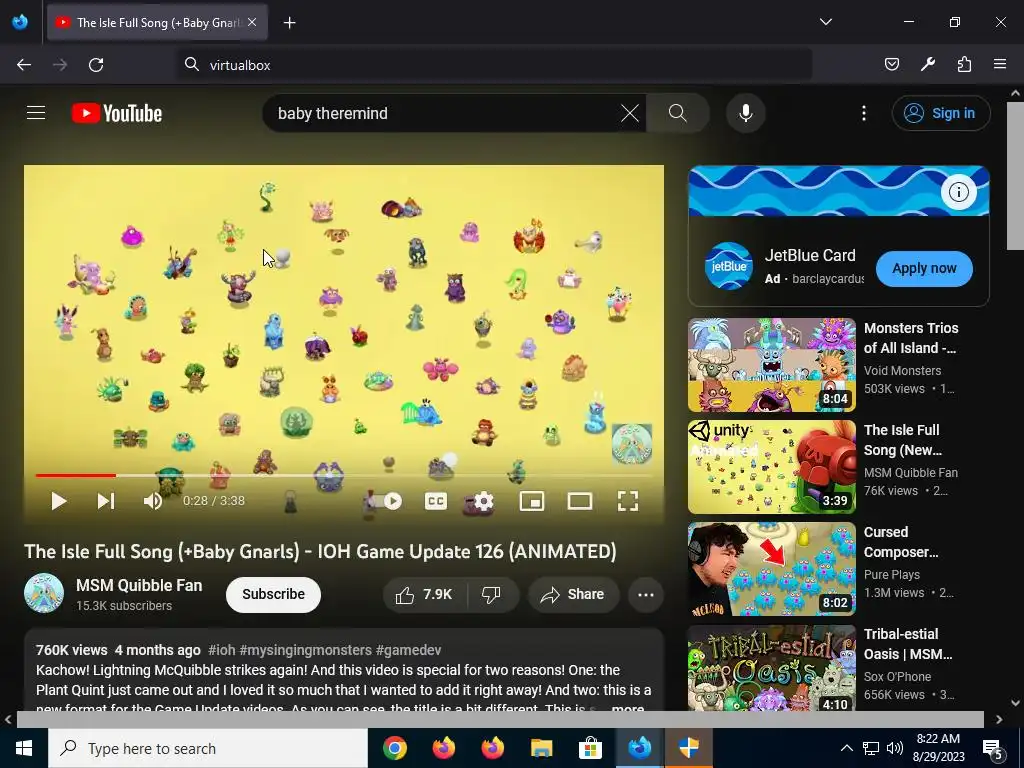
Task: Click the #mysingingmonsters hashtag
Action: coord(305,650)
